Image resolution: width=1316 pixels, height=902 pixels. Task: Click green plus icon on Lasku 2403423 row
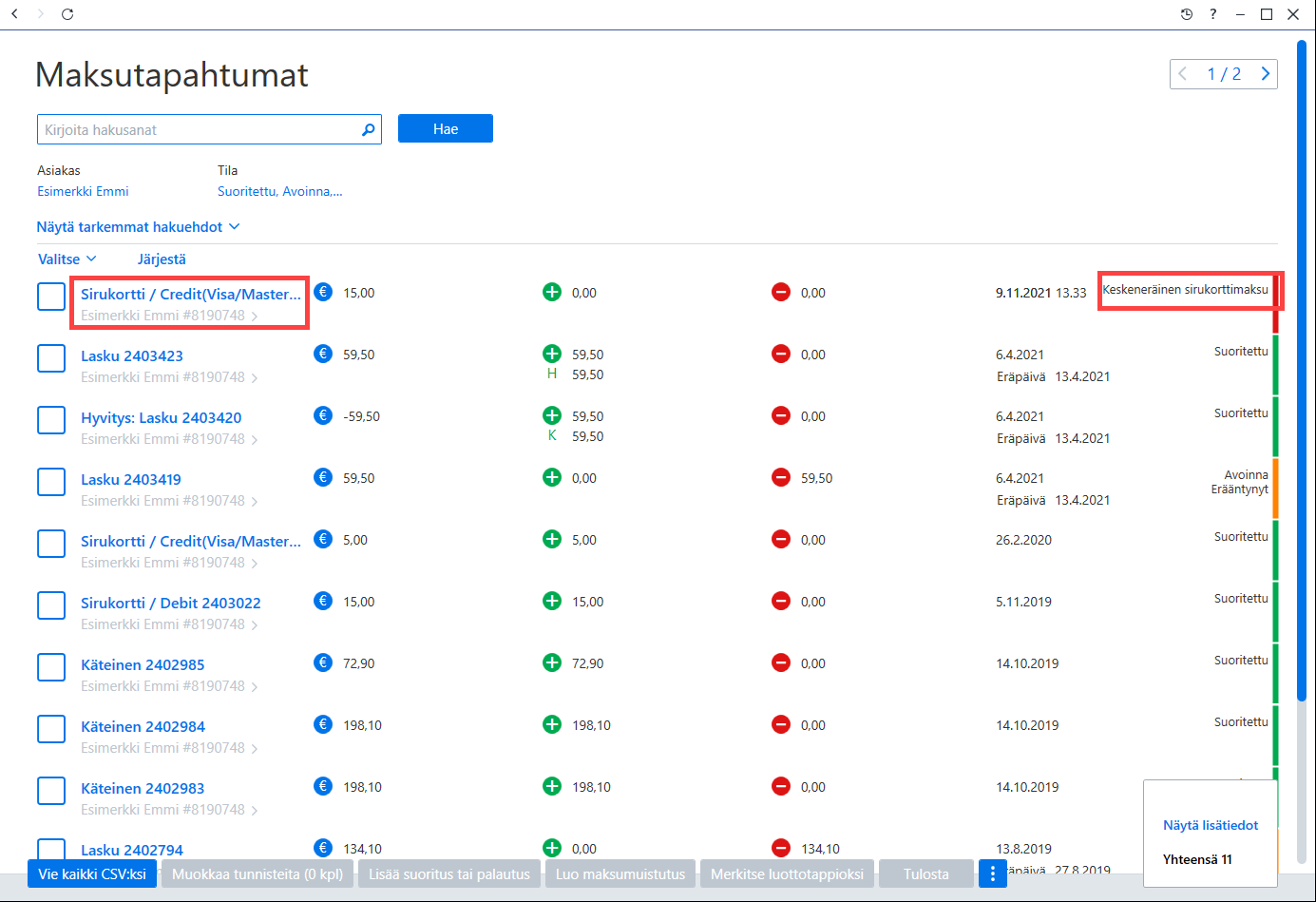point(552,354)
